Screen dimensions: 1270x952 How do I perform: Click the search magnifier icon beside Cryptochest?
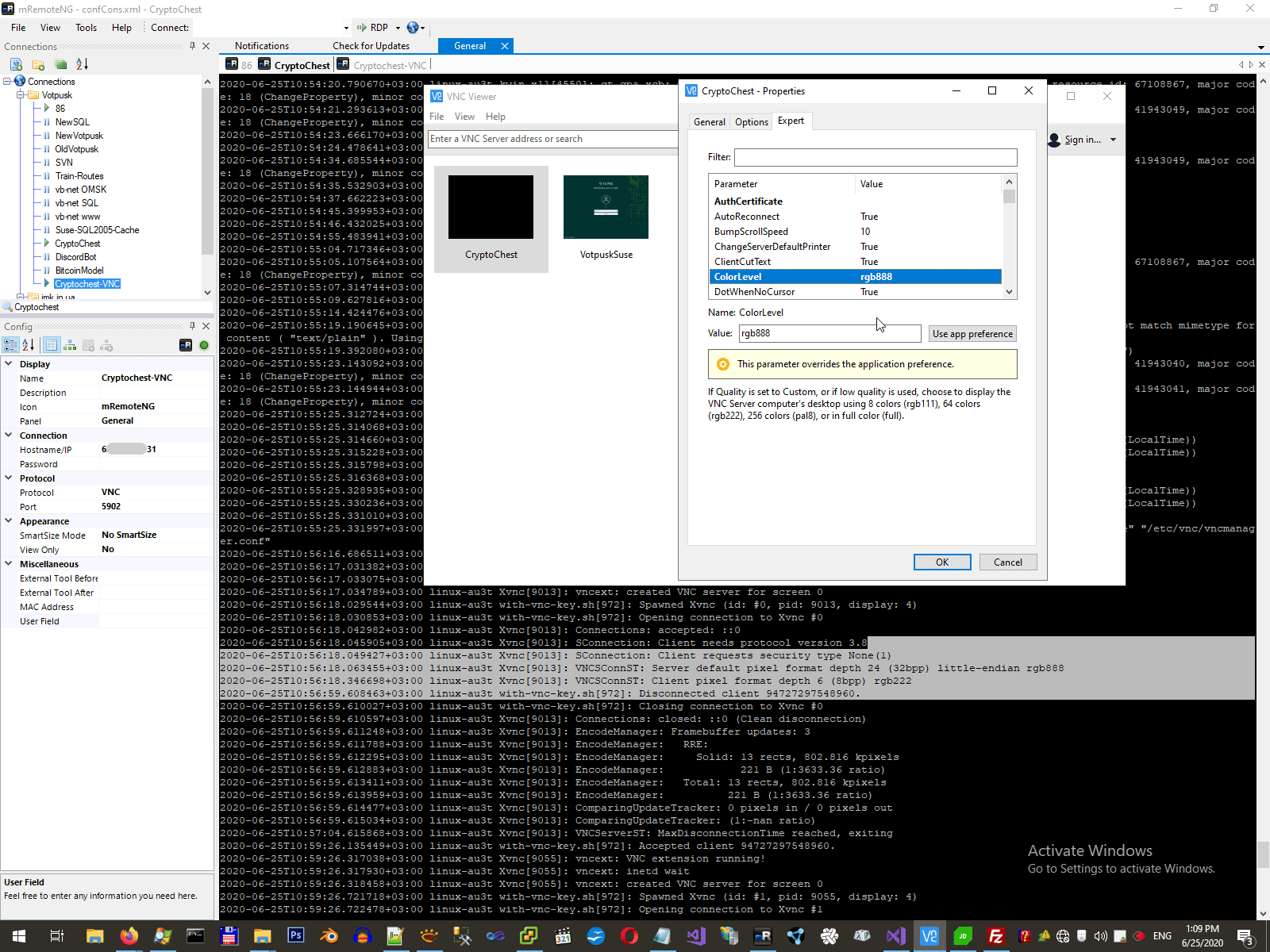coord(8,307)
